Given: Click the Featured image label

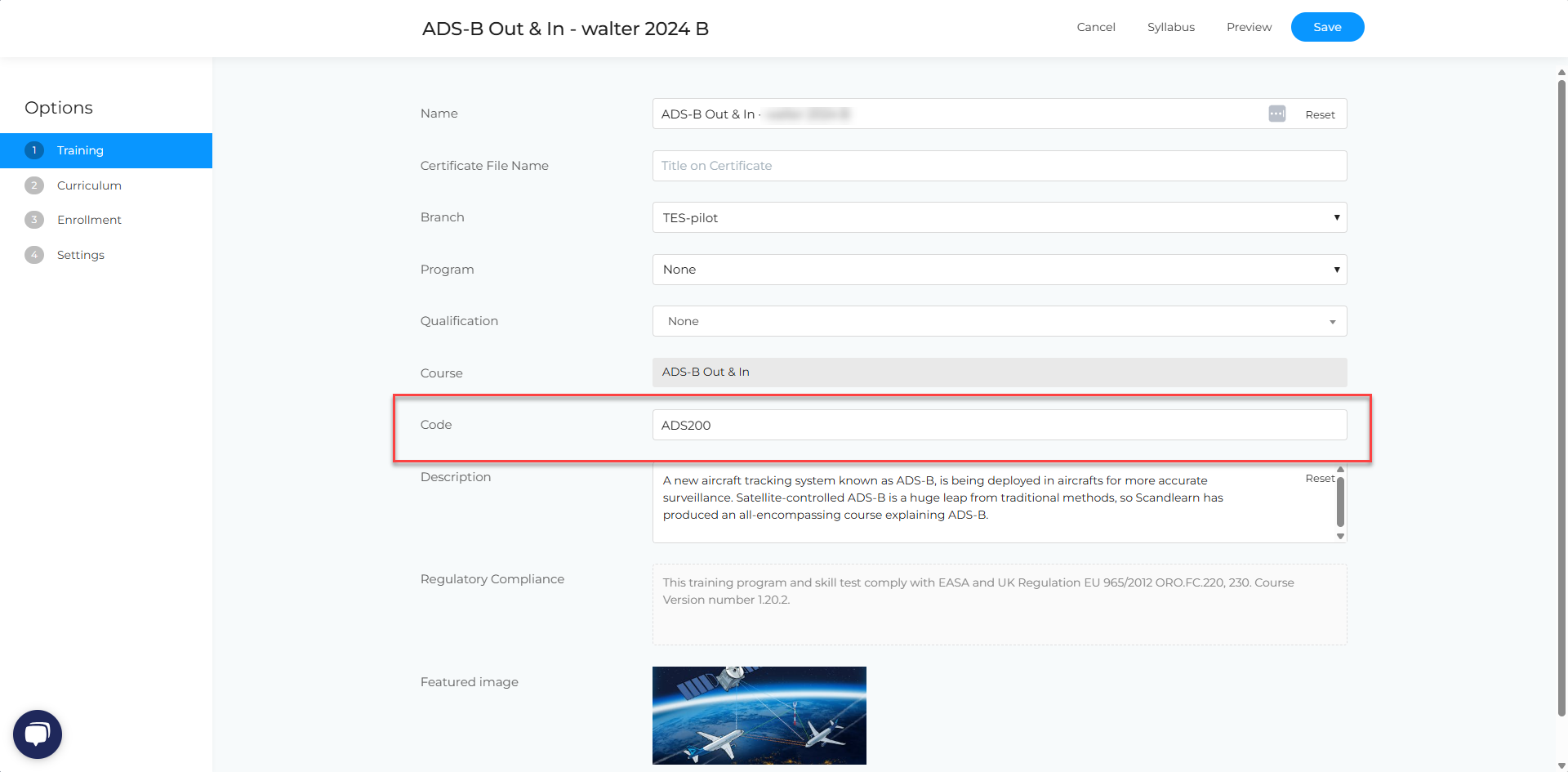Looking at the screenshot, I should click(x=470, y=682).
